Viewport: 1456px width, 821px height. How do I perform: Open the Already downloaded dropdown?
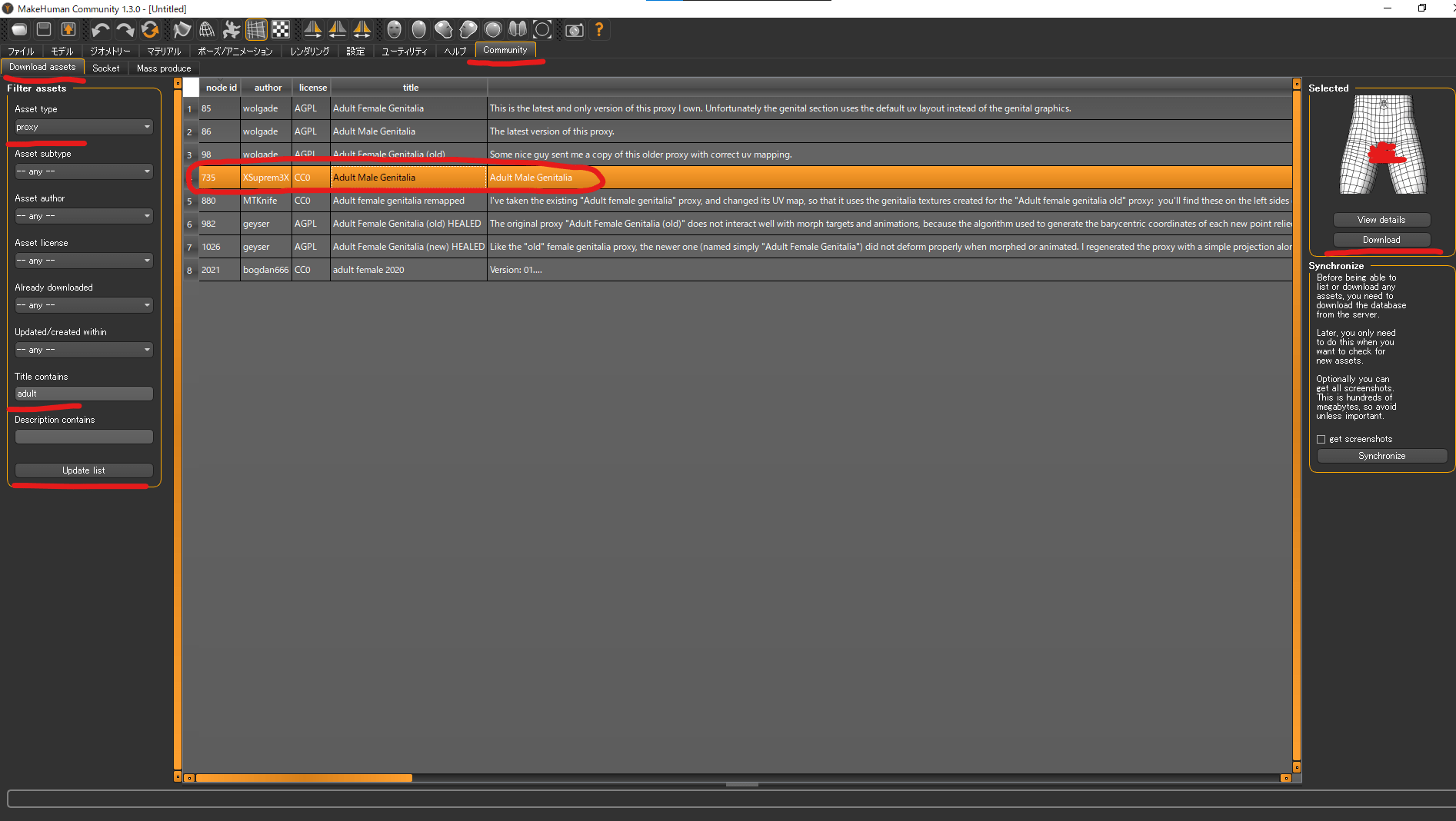83,305
